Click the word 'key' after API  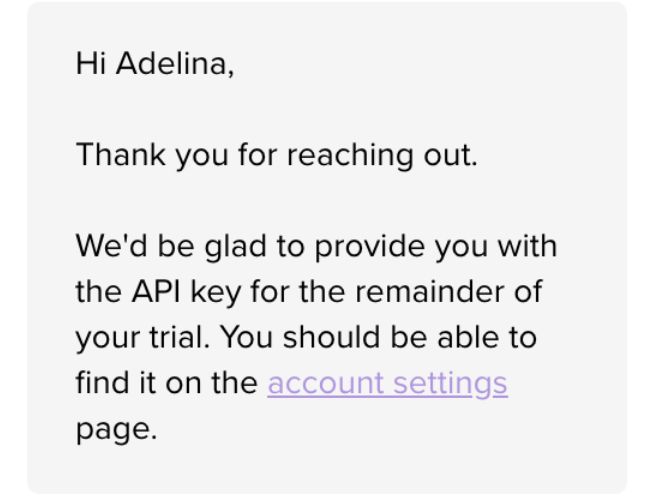coord(216,292)
